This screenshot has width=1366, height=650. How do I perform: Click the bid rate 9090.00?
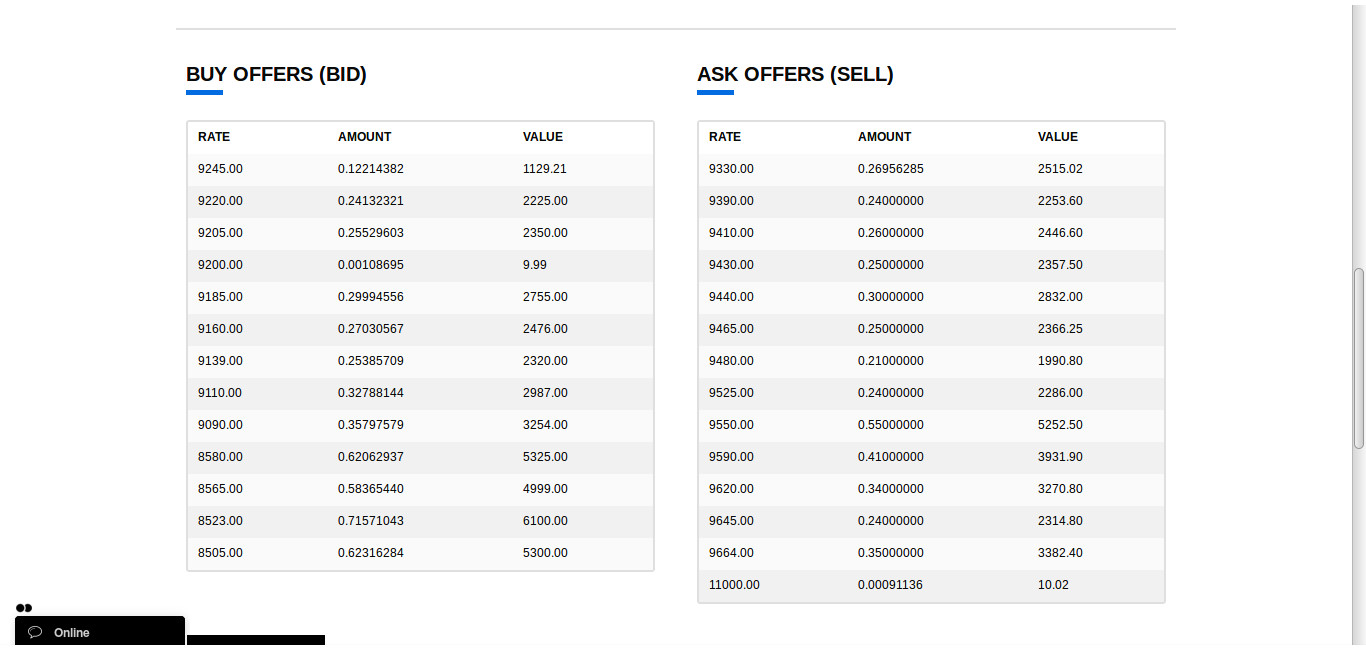pyautogui.click(x=220, y=425)
